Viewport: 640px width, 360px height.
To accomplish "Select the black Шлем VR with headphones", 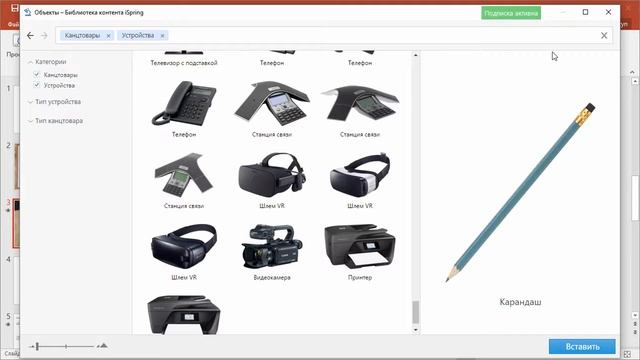I will pos(272,175).
